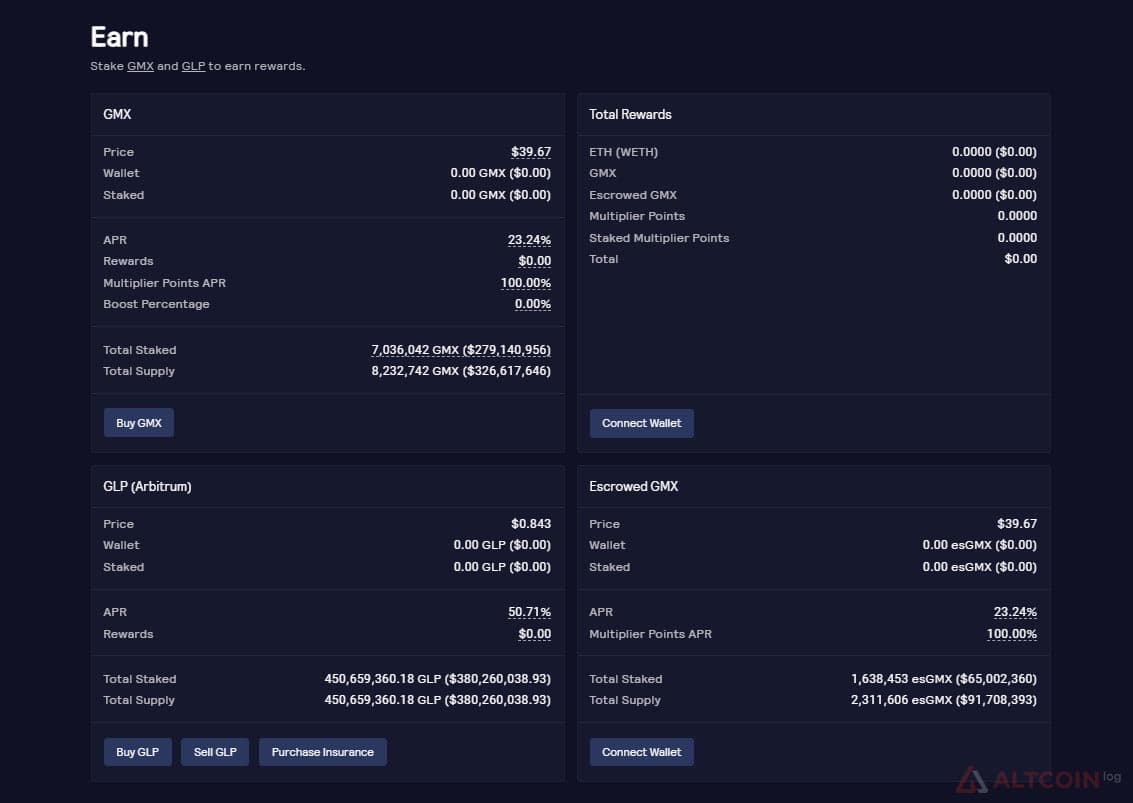The height and width of the screenshot is (803, 1133).
Task: Click the GLP APR value 50.71%
Action: click(x=529, y=612)
